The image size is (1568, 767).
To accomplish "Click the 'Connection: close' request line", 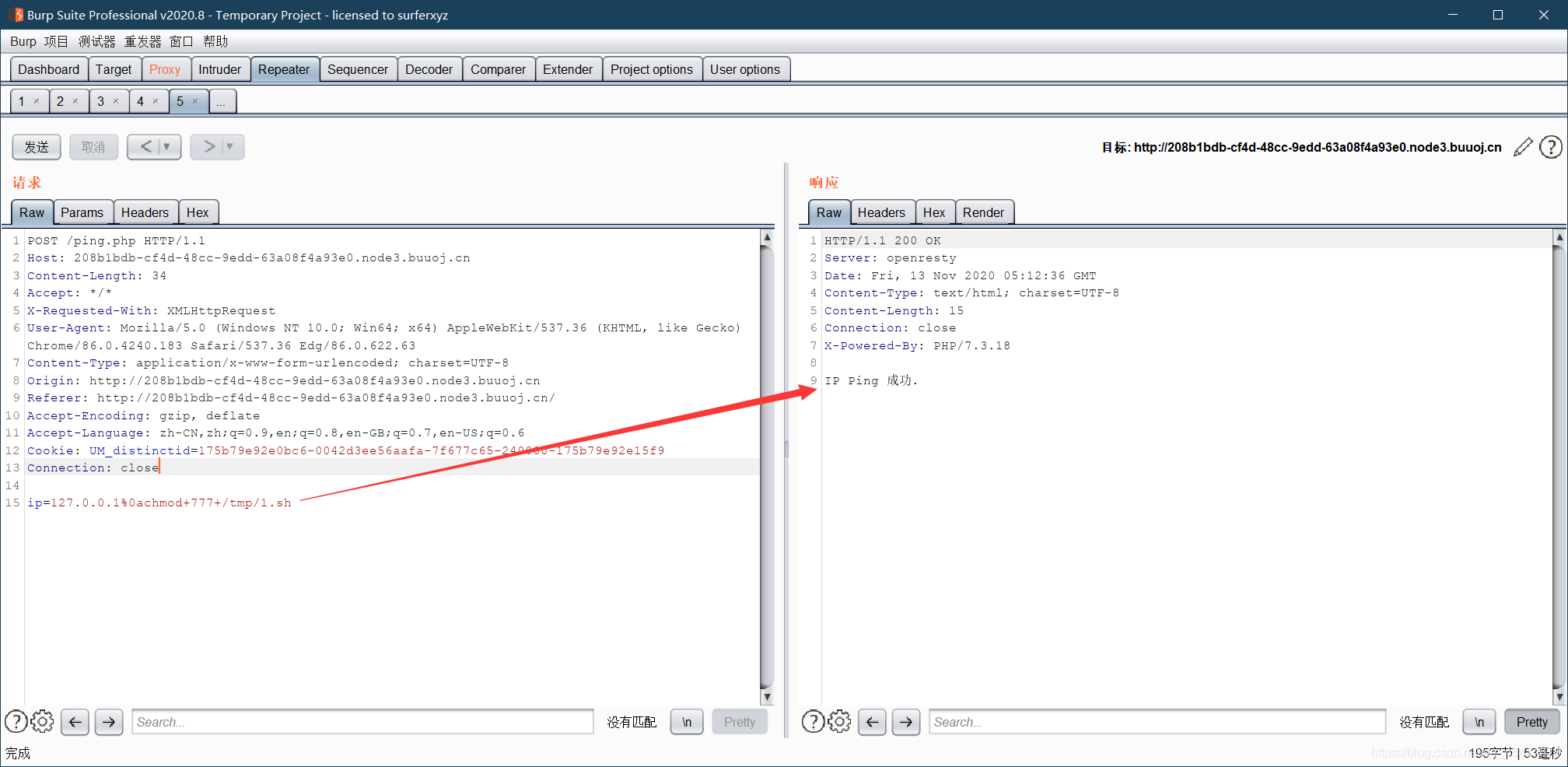I will [93, 468].
